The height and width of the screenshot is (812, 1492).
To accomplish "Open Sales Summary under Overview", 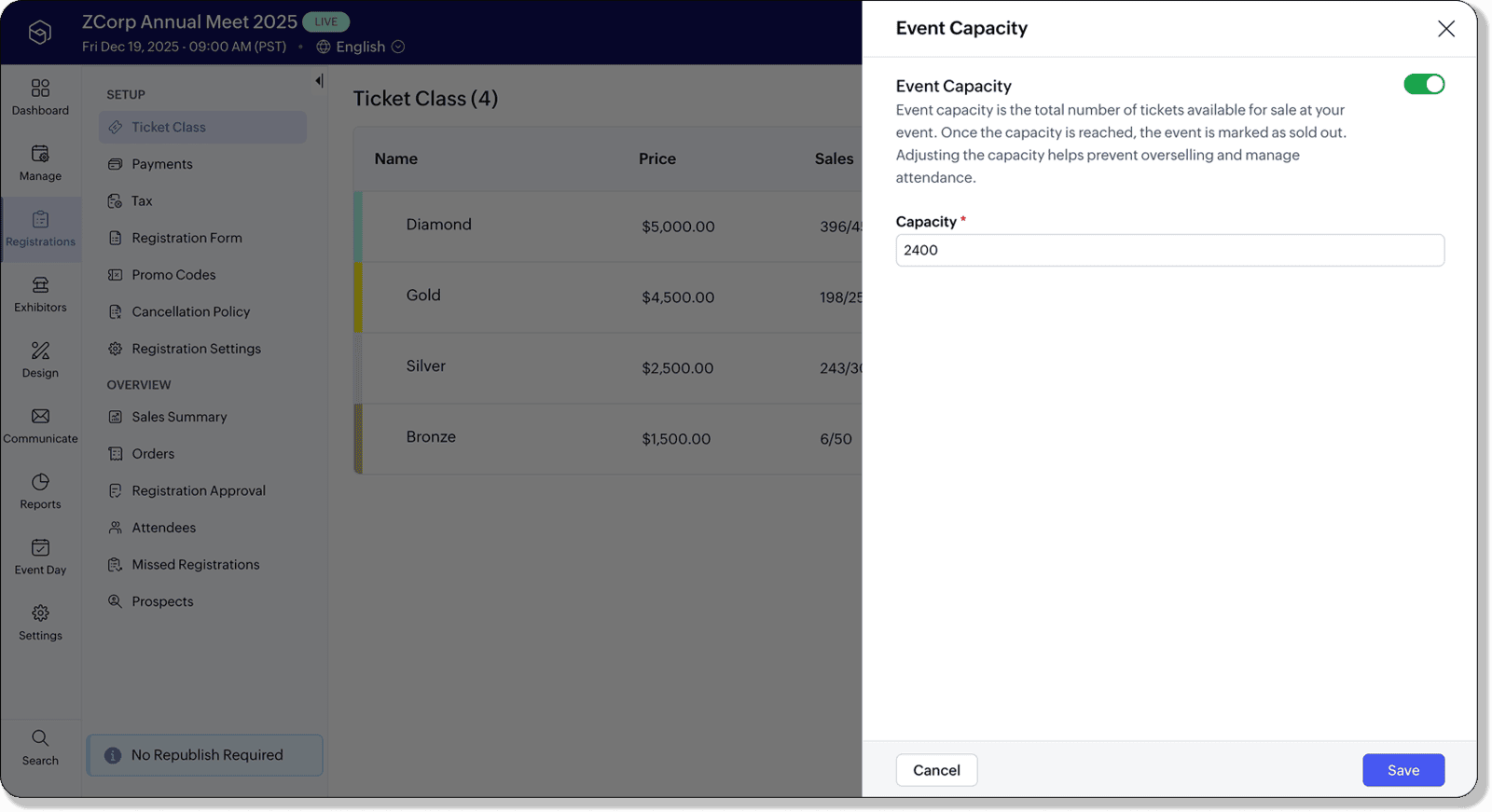I will (179, 417).
